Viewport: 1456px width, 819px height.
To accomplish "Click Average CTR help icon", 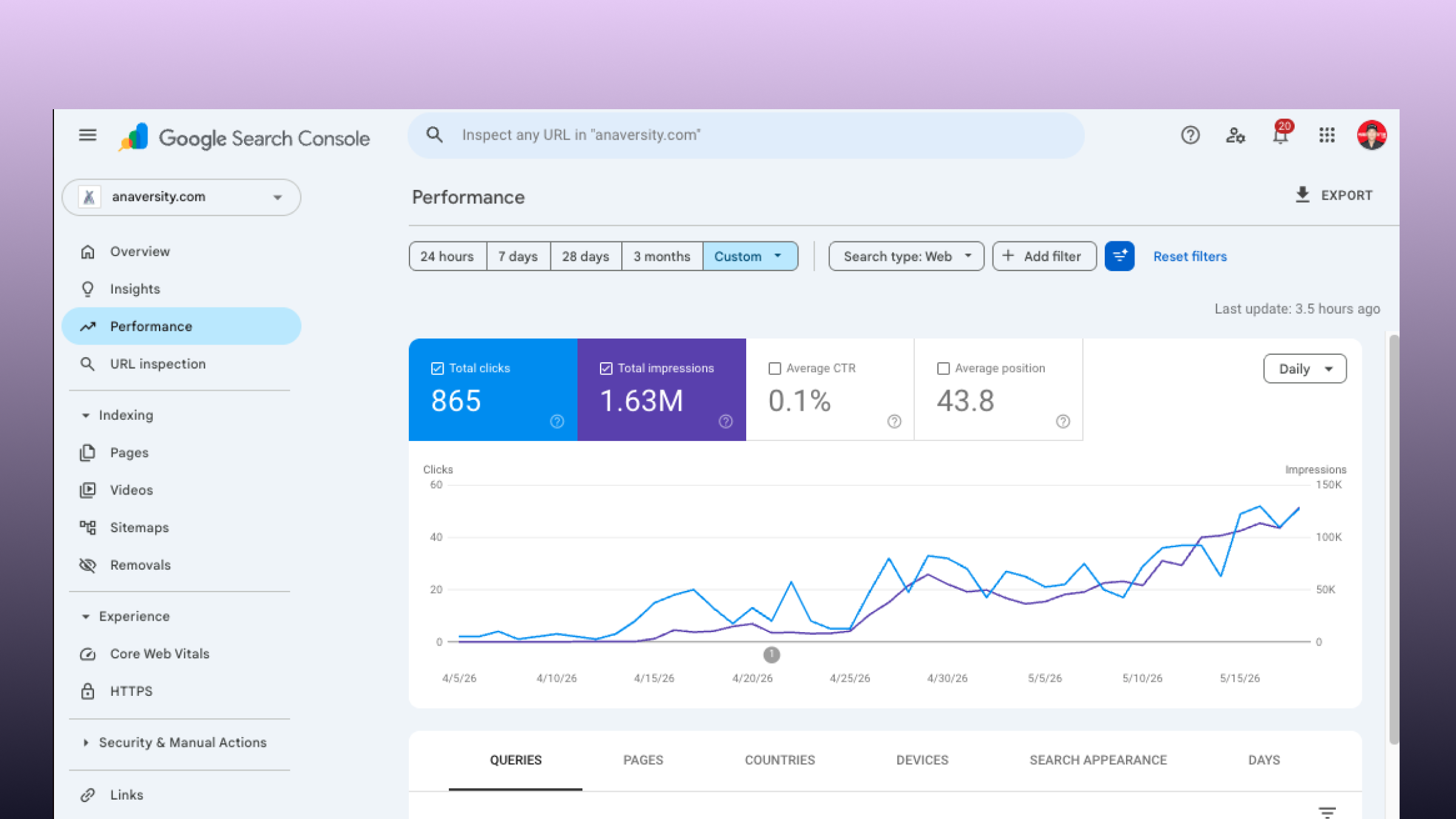I will tap(894, 421).
